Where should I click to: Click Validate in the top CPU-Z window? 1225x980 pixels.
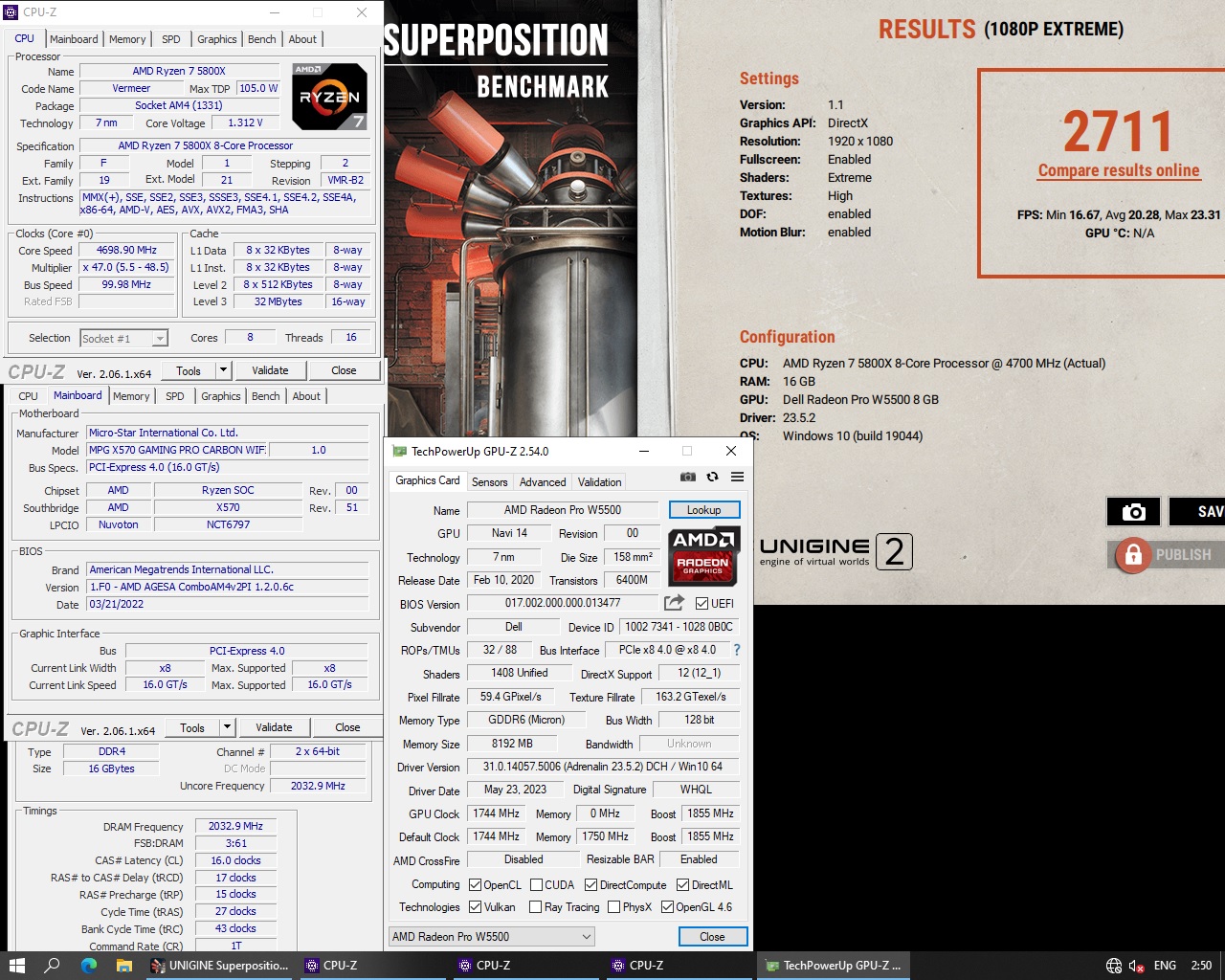coord(270,370)
